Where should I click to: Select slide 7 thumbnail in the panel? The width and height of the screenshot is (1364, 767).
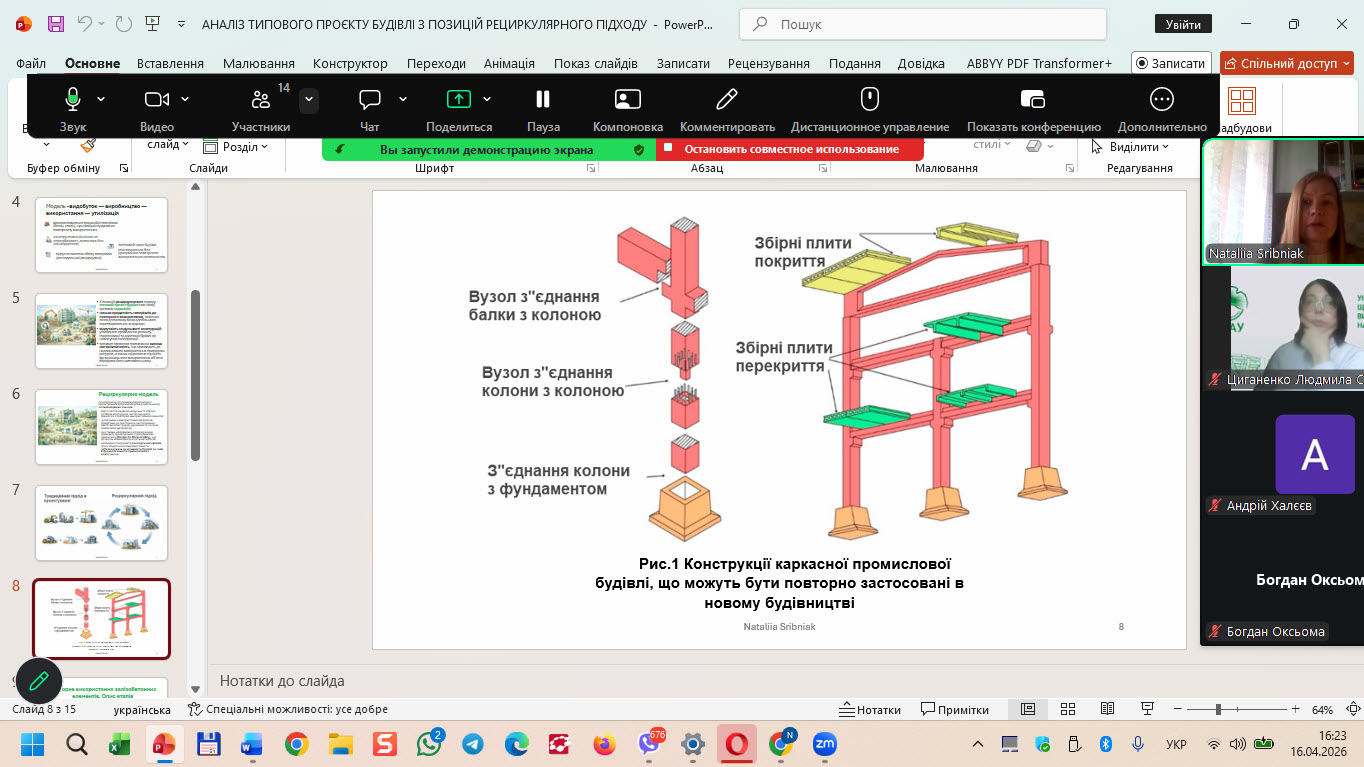[102, 523]
